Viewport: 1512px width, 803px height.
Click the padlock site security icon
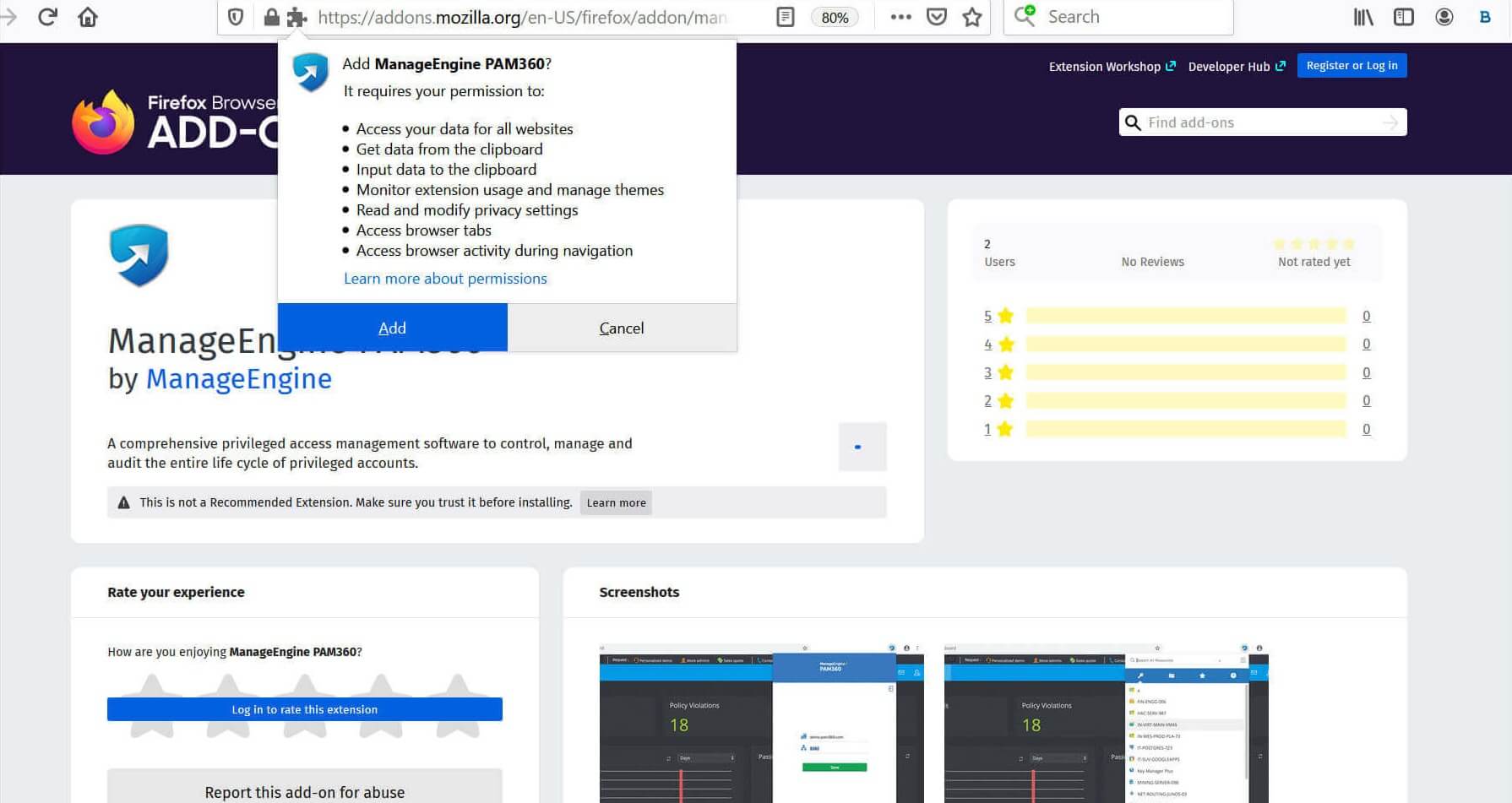coord(271,17)
